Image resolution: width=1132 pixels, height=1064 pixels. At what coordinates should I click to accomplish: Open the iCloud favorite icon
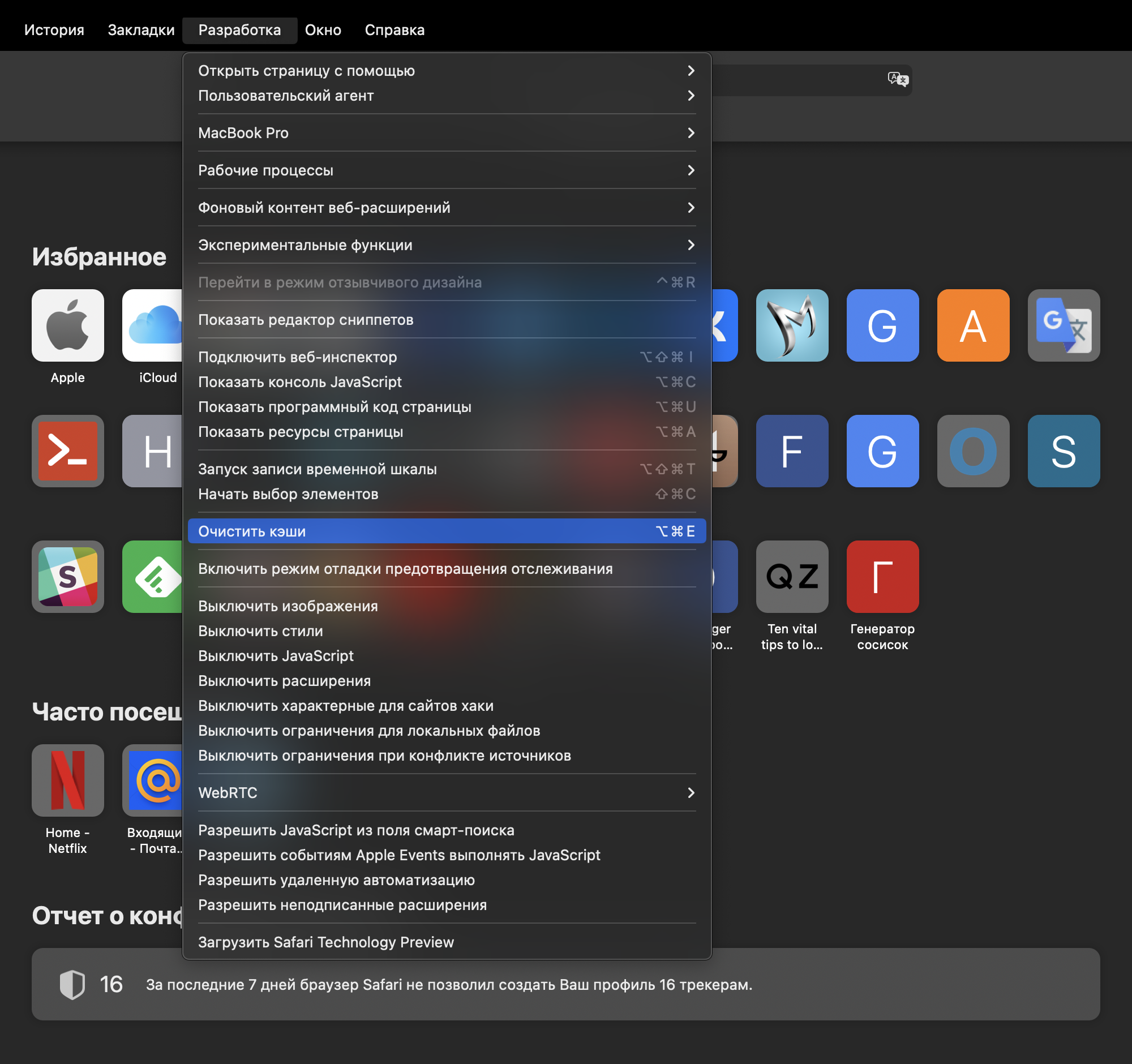coord(153,325)
